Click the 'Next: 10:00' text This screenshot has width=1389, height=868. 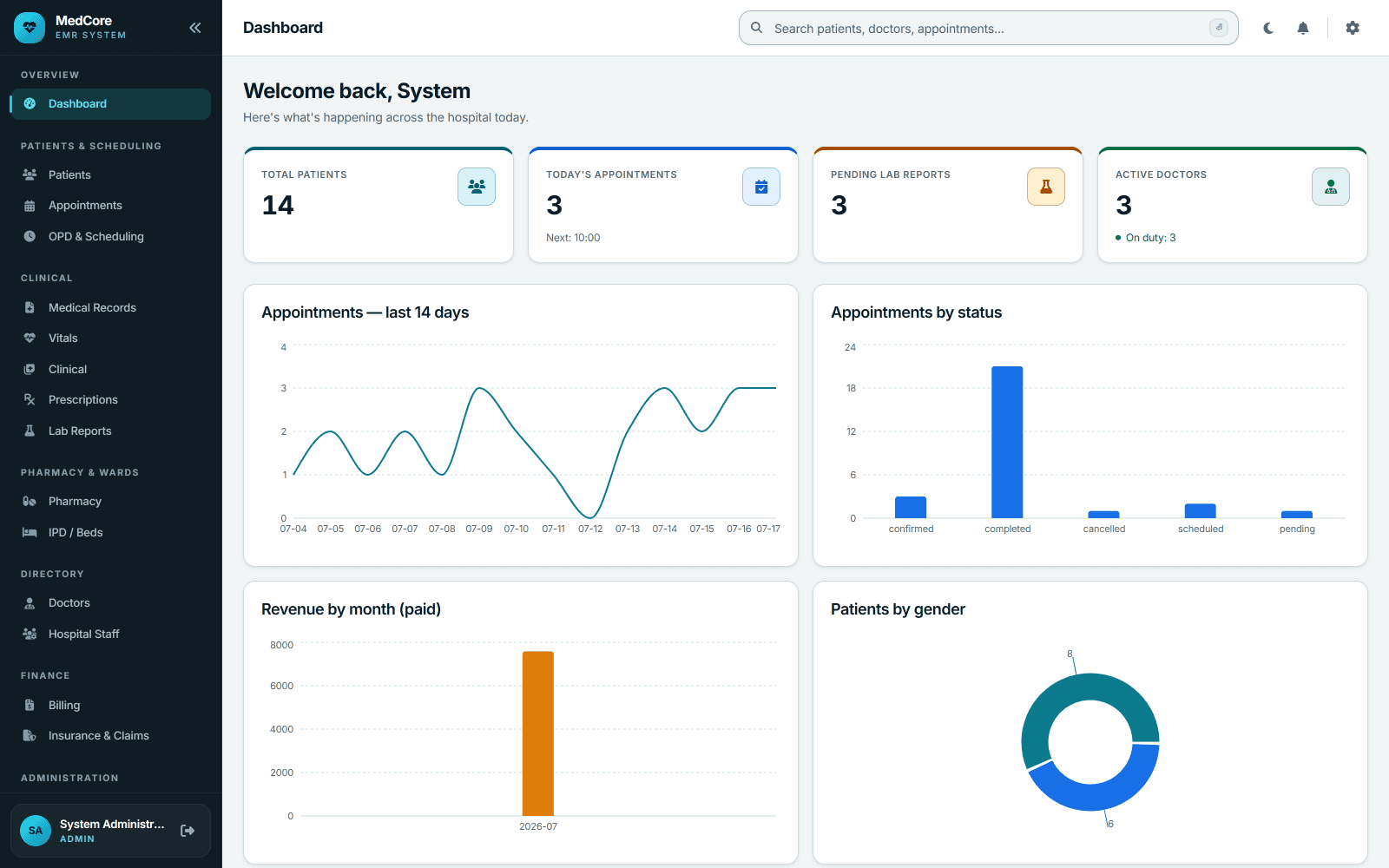point(573,238)
